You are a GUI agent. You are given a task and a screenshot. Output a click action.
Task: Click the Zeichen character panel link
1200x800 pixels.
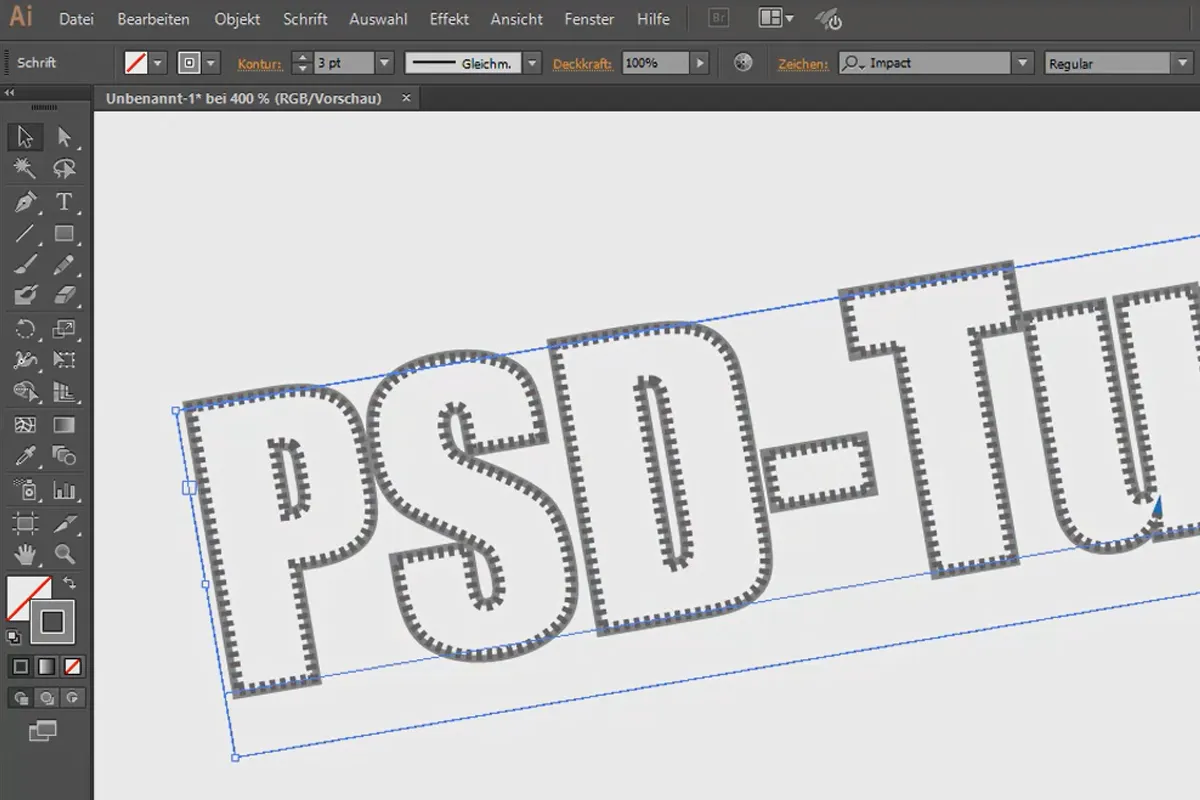(803, 63)
